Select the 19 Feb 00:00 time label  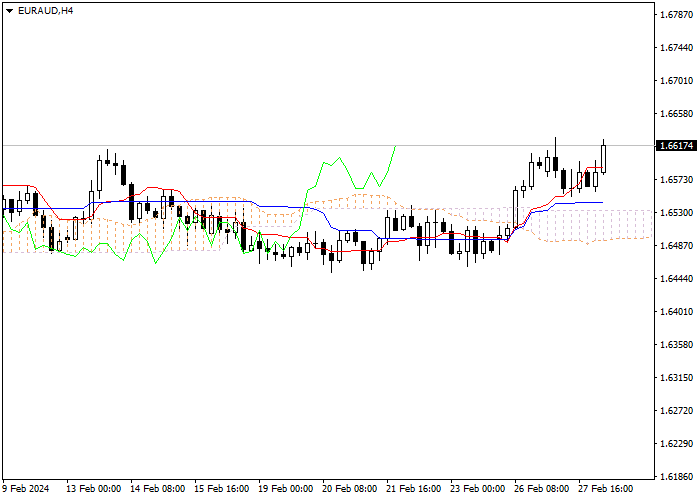286,489
